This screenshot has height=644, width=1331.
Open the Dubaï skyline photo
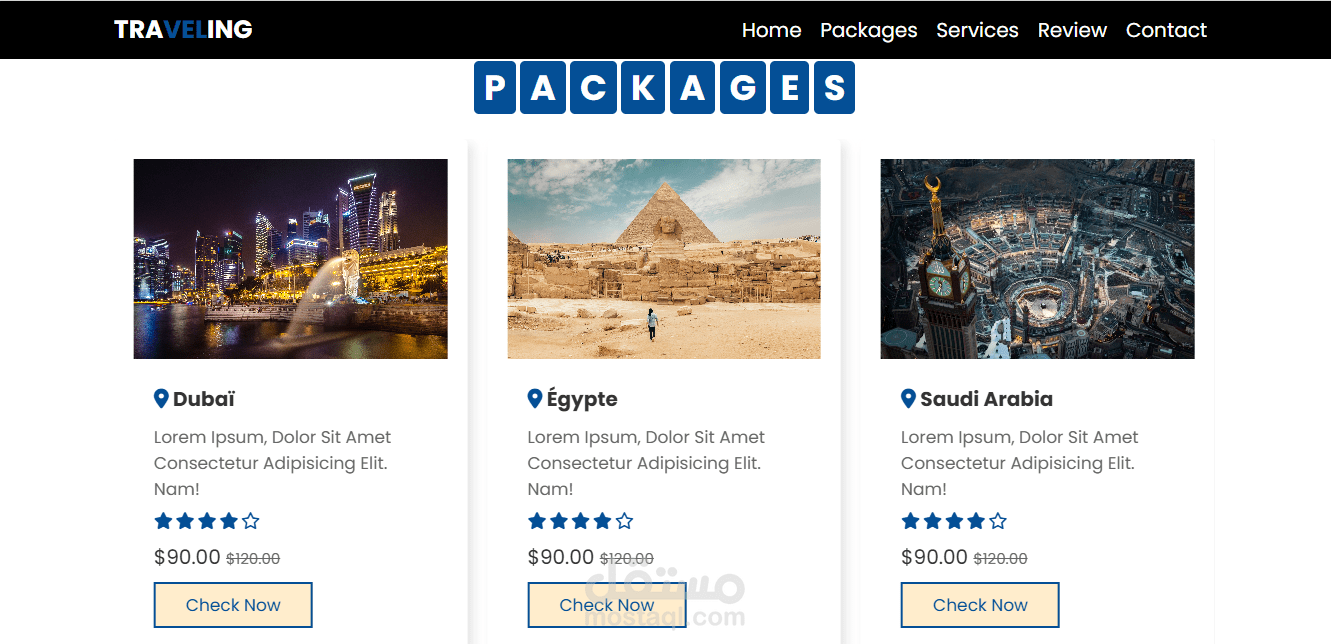[290, 259]
